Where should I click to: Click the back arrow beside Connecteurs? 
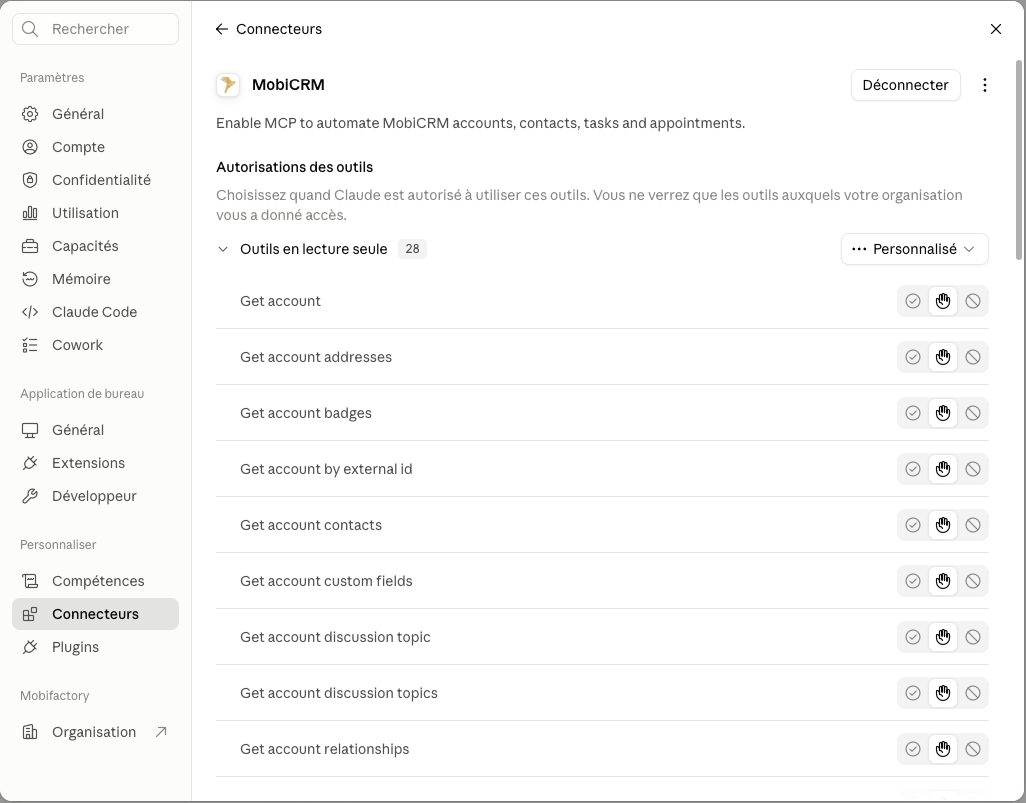[222, 29]
